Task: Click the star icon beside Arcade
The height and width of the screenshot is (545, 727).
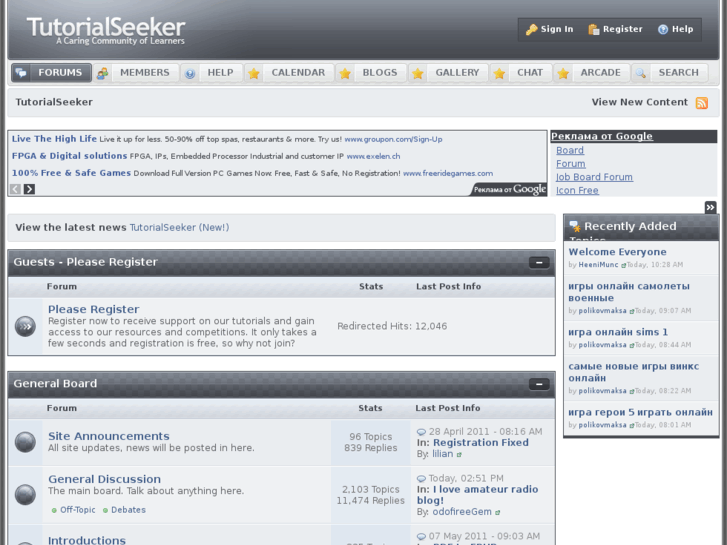Action: 563,73
